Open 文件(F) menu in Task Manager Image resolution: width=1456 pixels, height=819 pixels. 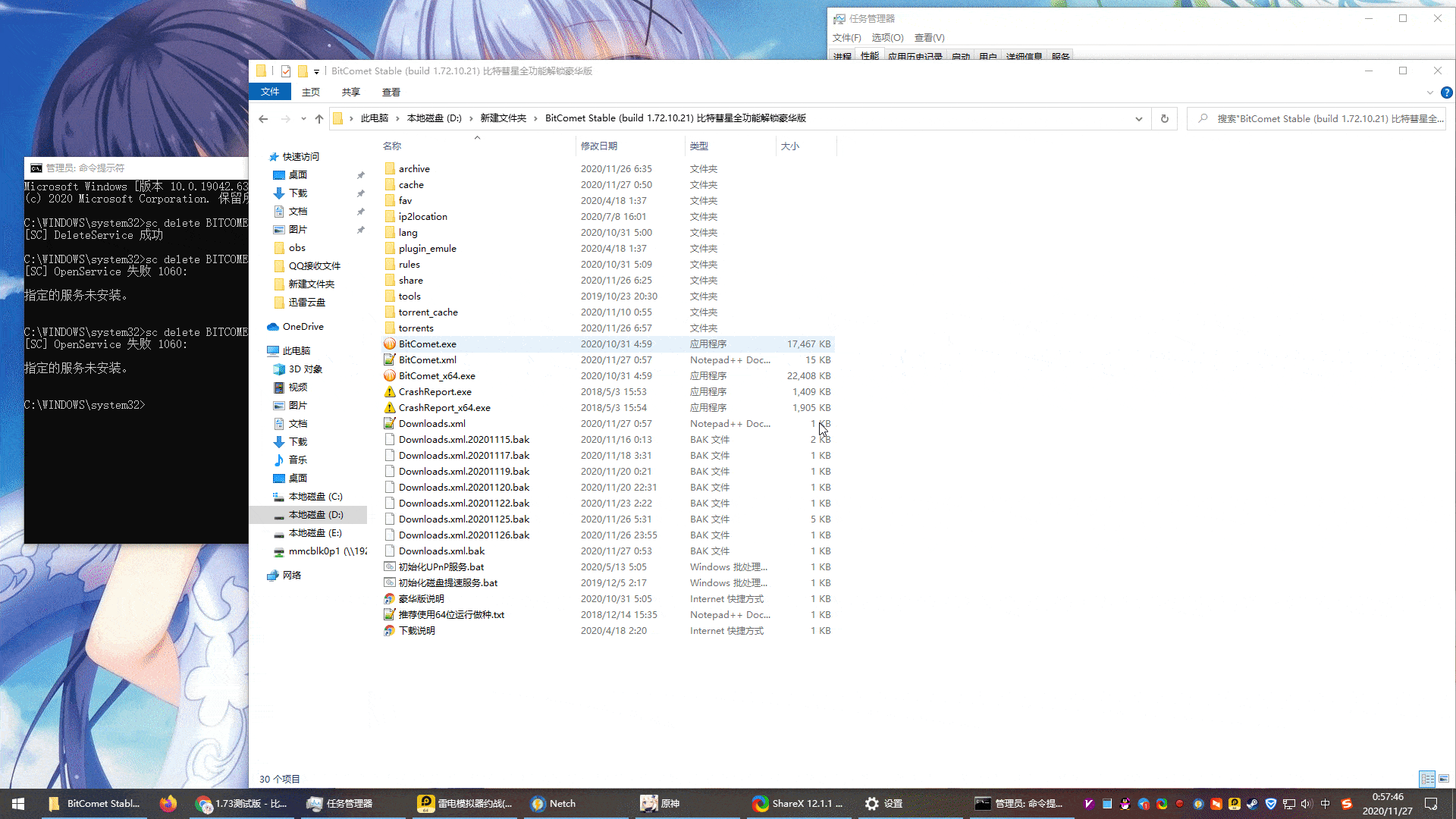846,37
